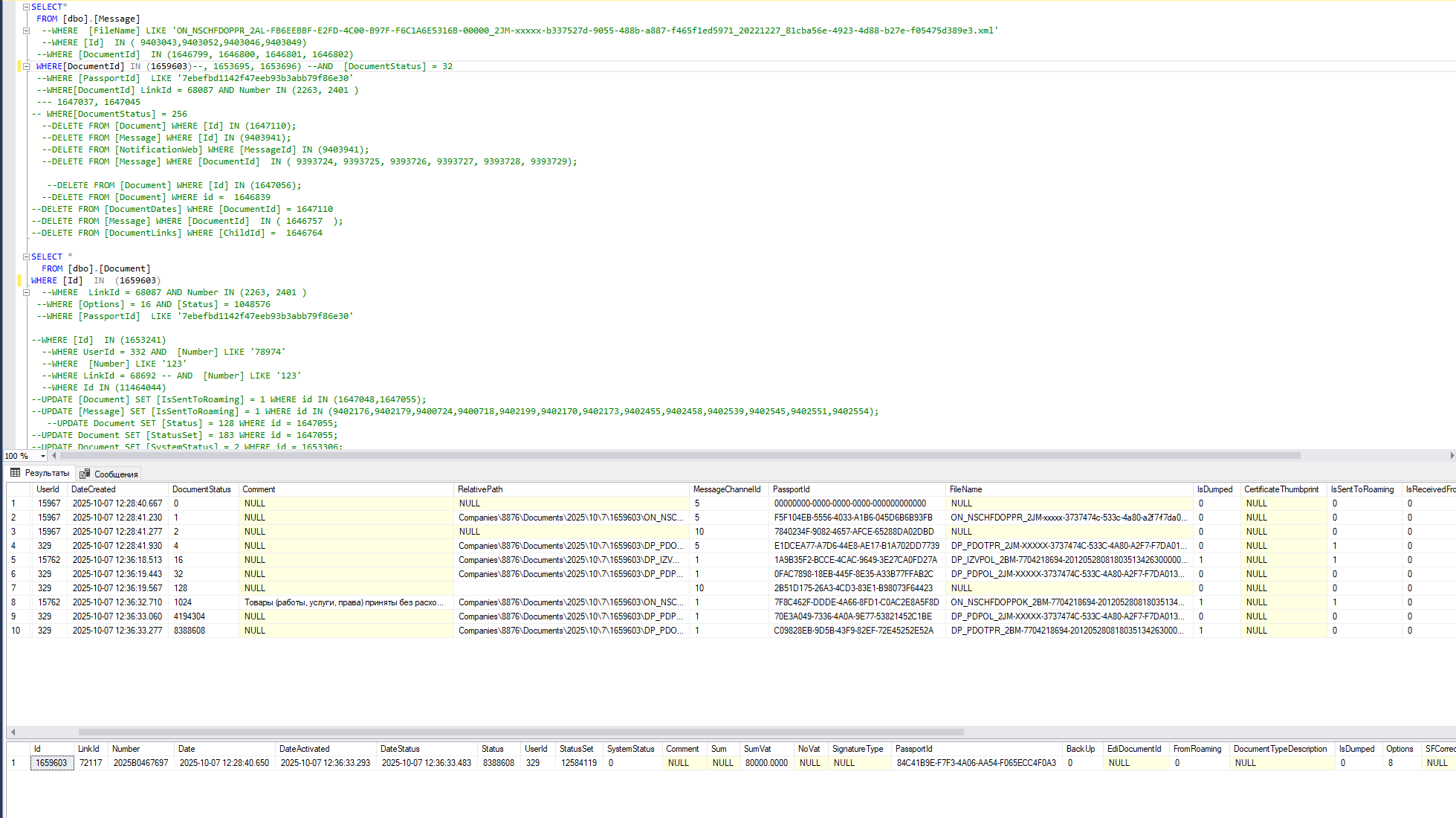
Task: Click the first results grid's left scroll arrow
Action: point(13,732)
